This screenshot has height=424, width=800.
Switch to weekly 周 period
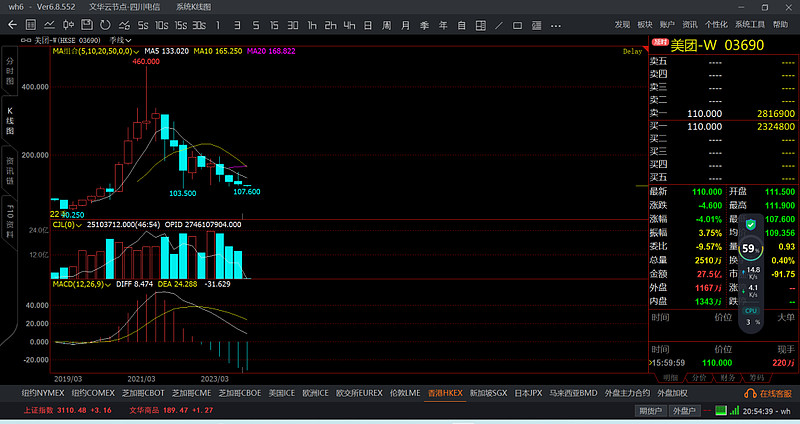pyautogui.click(x=387, y=25)
